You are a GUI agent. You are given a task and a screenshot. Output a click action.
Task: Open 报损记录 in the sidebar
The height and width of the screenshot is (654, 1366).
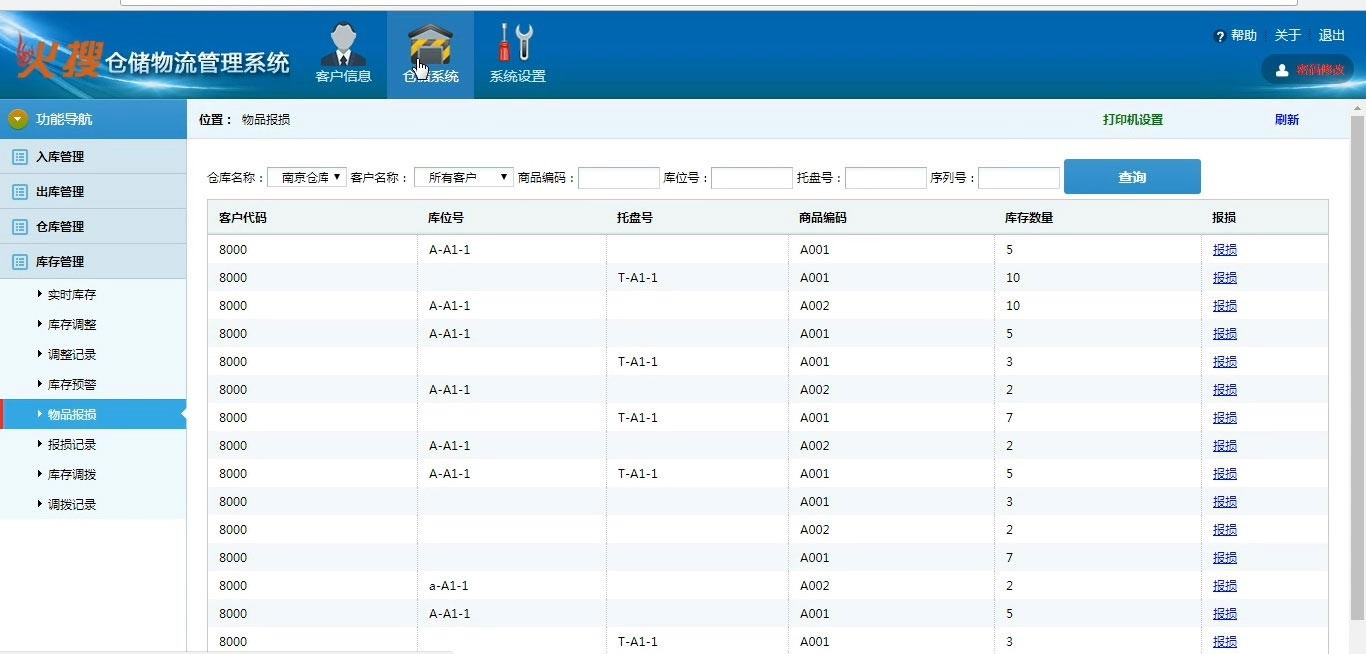[x=72, y=445]
